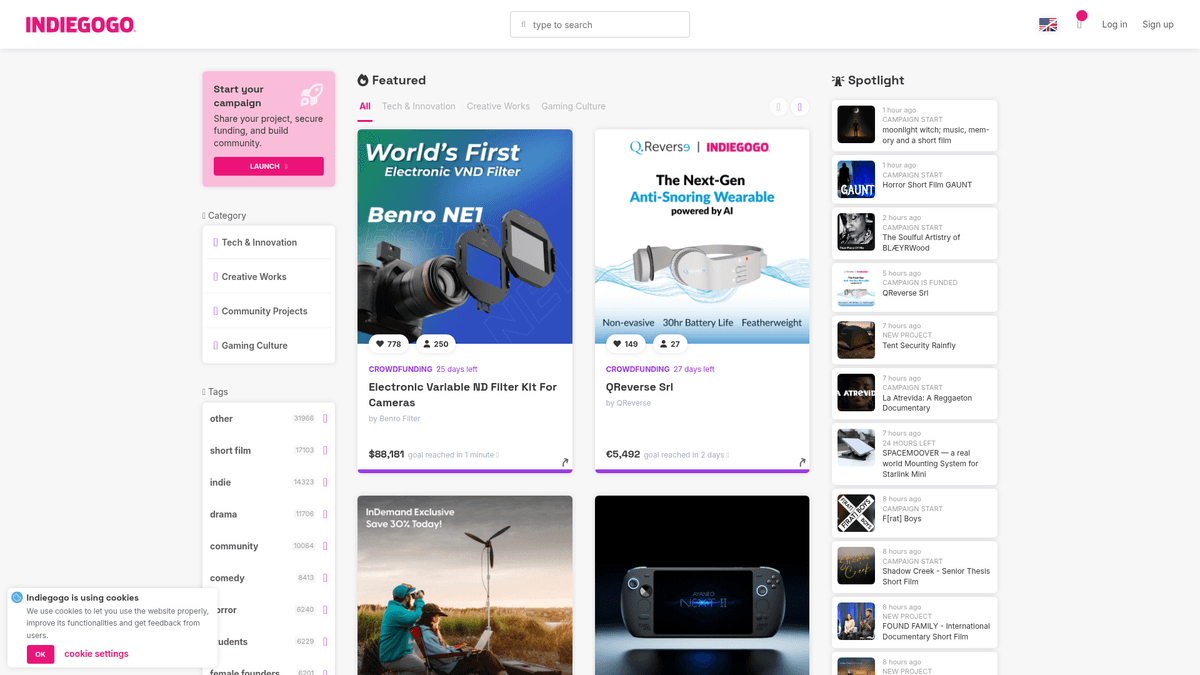The width and height of the screenshot is (1200, 675).
Task: Select the All tab under Featured
Action: (364, 105)
